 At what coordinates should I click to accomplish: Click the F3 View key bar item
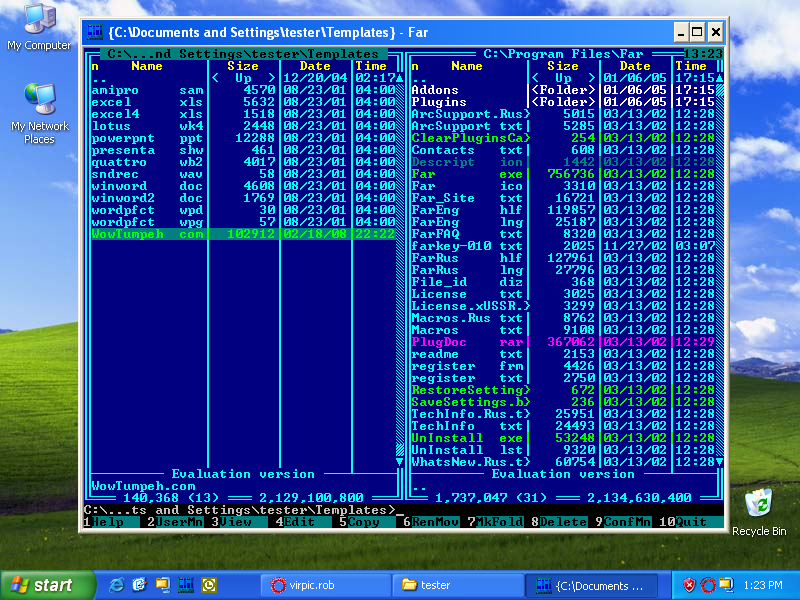239,522
